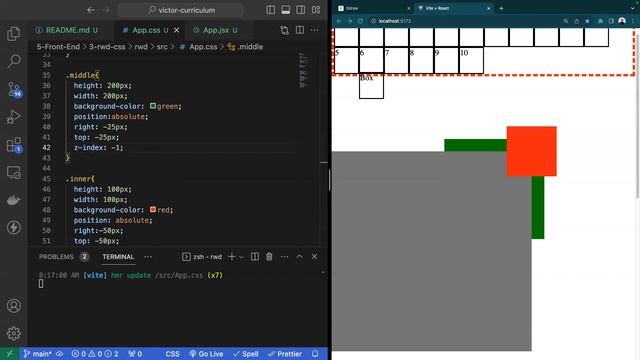Open errors and warnings status item
640x360 pixels.
click(x=95, y=354)
